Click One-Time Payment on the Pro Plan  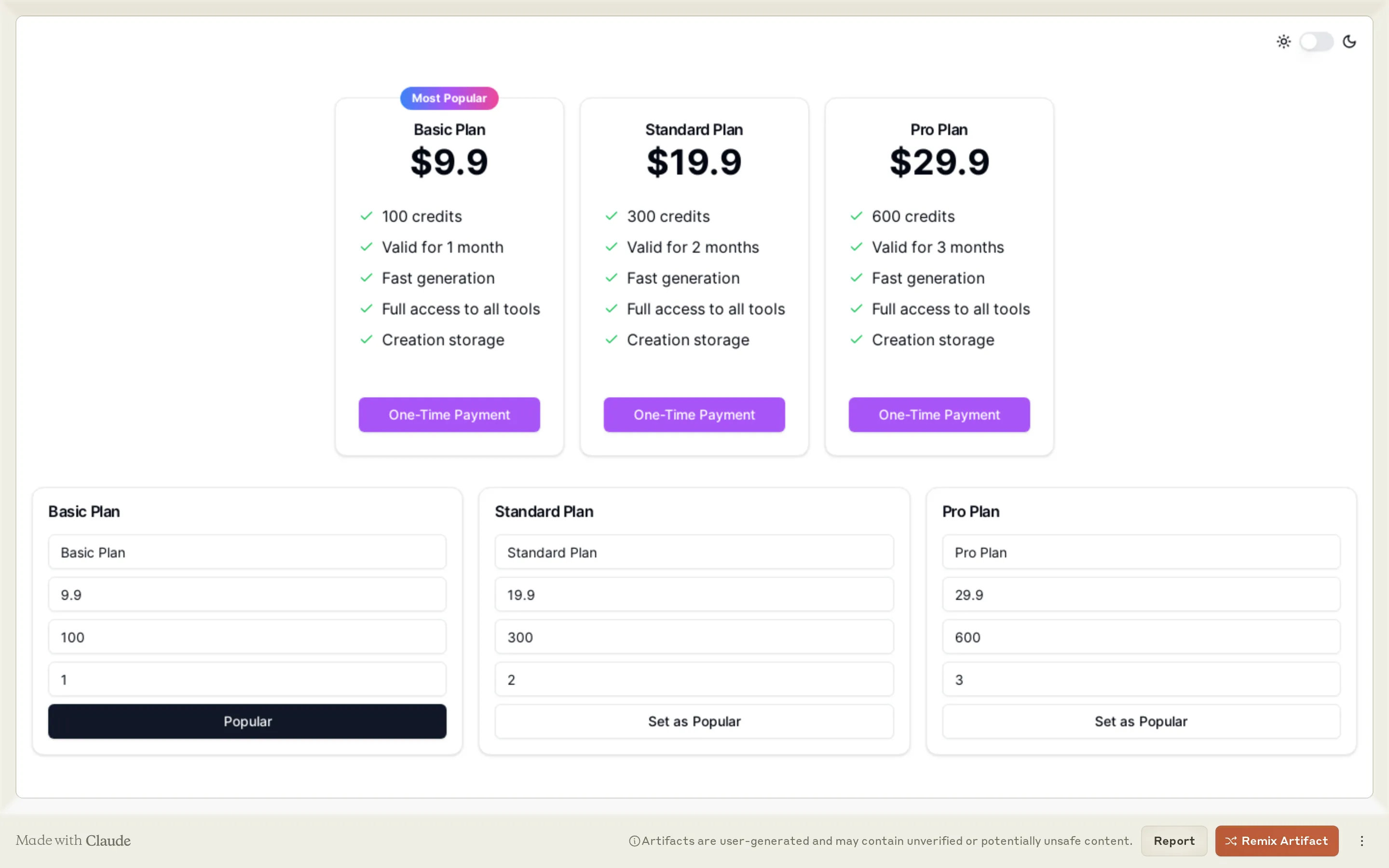[x=939, y=415]
